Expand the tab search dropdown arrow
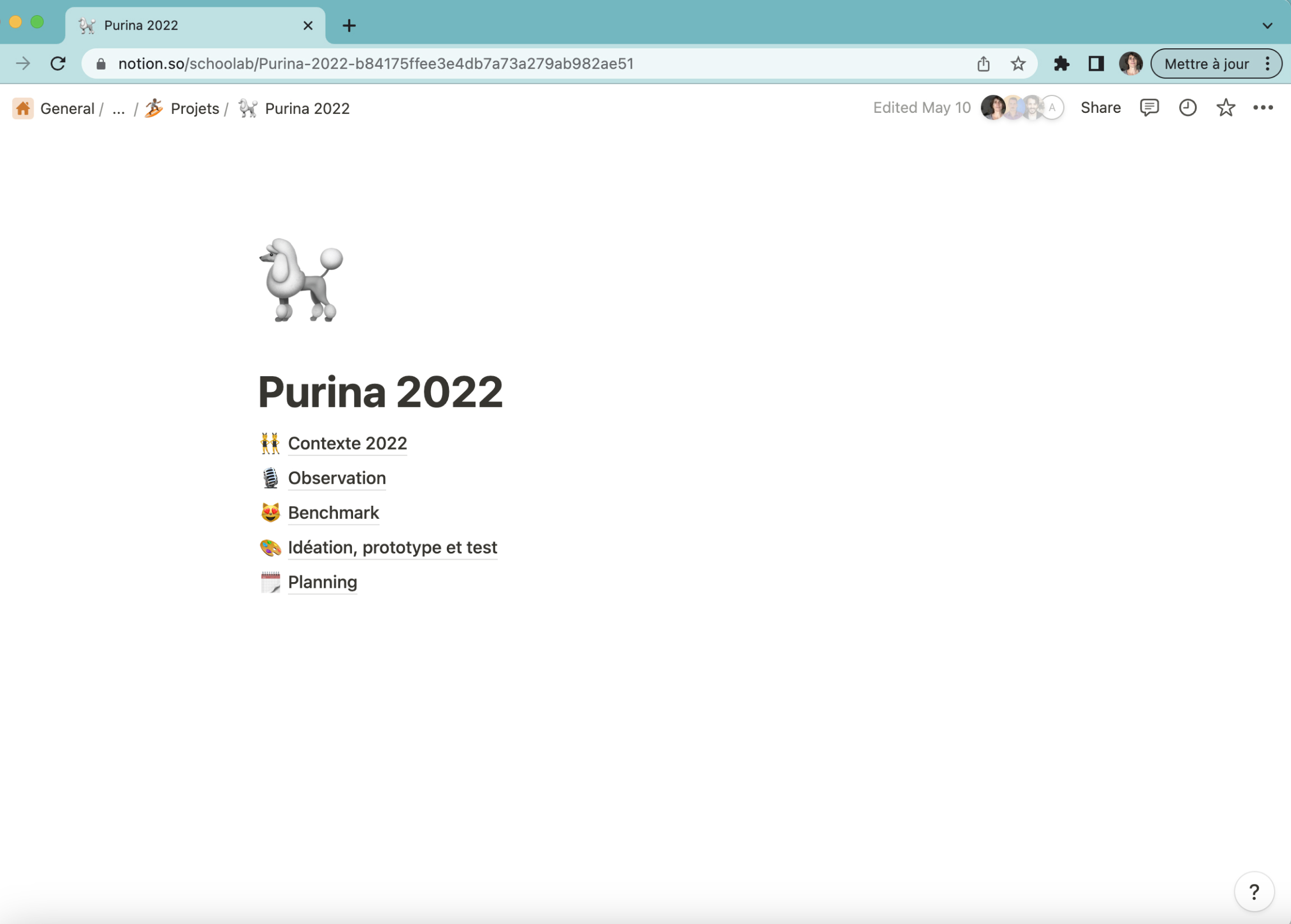Image resolution: width=1291 pixels, height=924 pixels. [1267, 26]
